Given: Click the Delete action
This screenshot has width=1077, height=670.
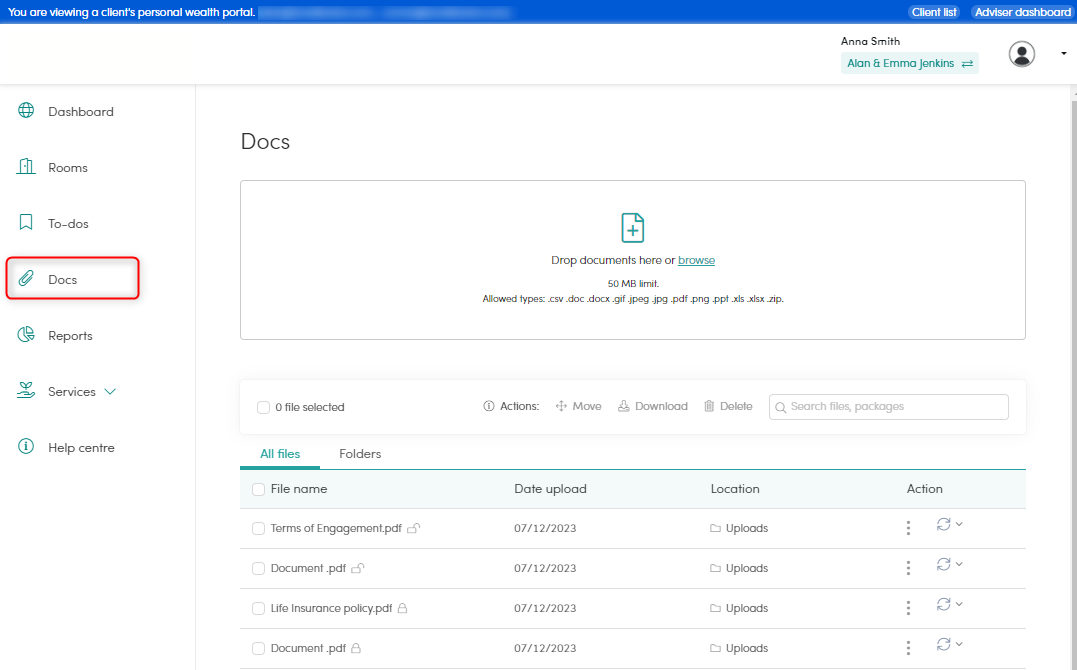Looking at the screenshot, I should coord(728,406).
